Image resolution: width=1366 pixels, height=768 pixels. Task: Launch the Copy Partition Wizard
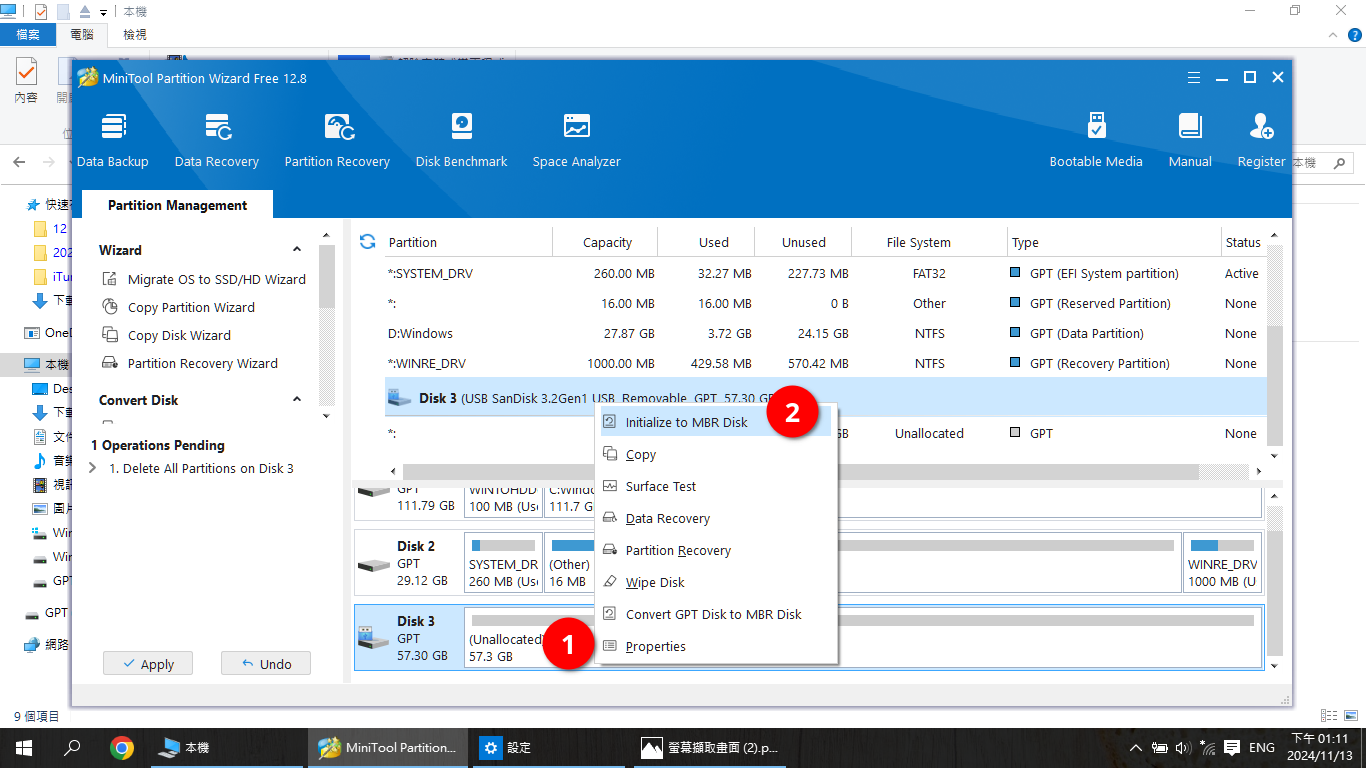(179, 307)
